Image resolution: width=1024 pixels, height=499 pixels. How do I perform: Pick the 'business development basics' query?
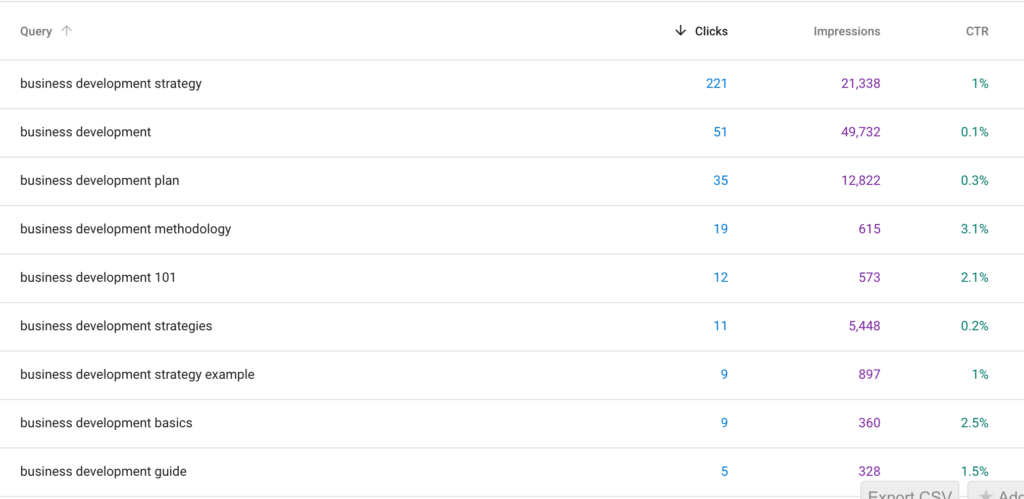pyautogui.click(x=106, y=423)
